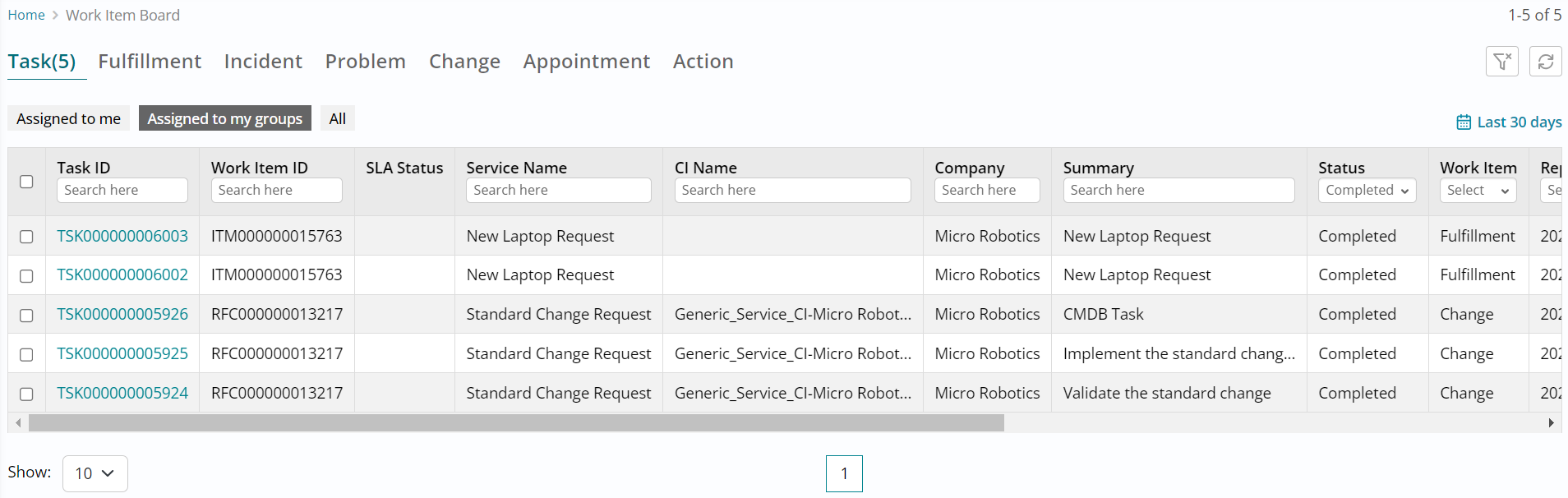1568x498 pixels.
Task: Click the horizontal table scrollbar
Action: click(x=516, y=423)
